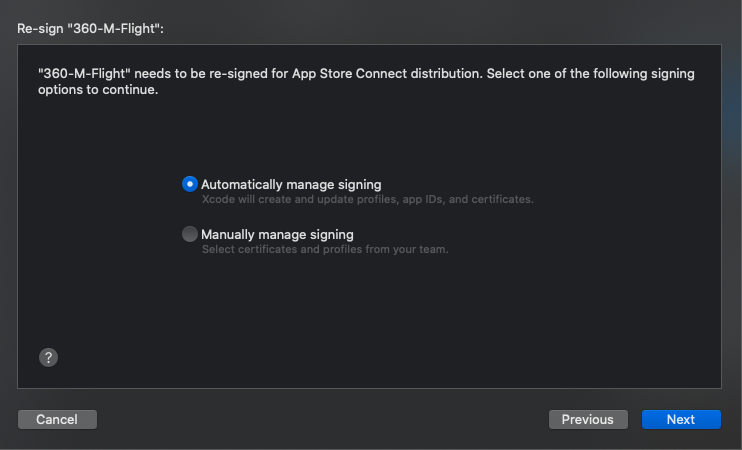Viewport: 742px width, 450px height.
Task: Select the Automatically manage signing radio button
Action: [x=190, y=184]
